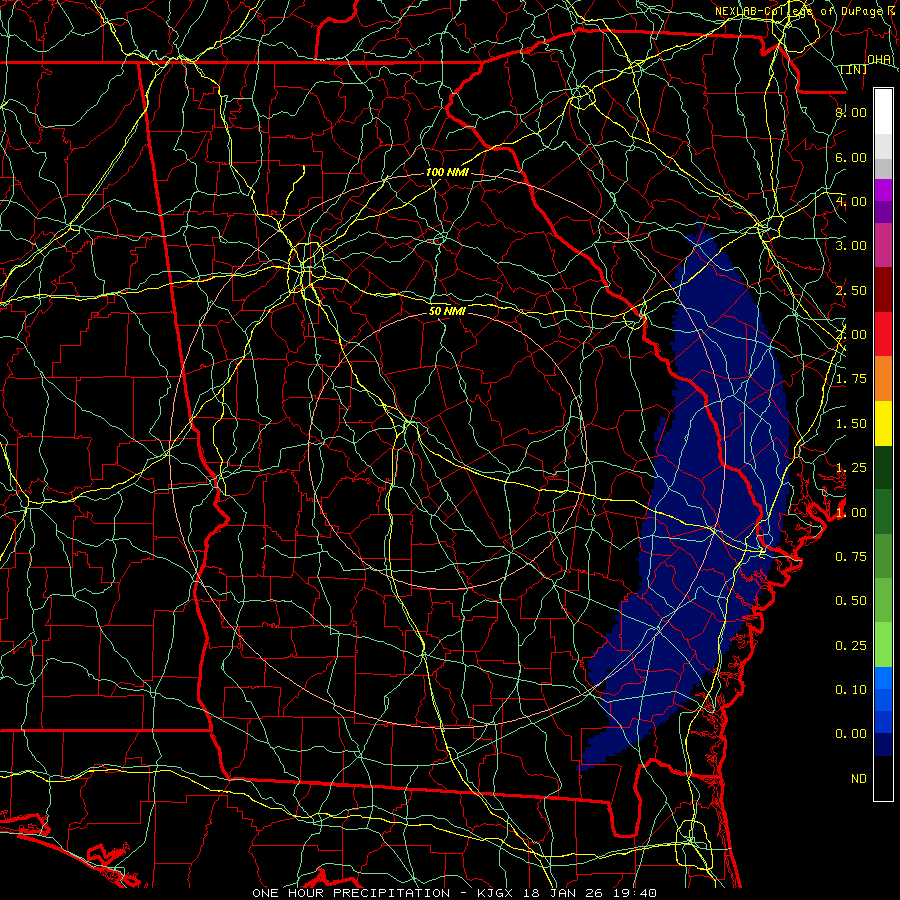Viewport: 900px width, 900px height.
Task: Click the 3.00 legend value
Action: (851, 246)
